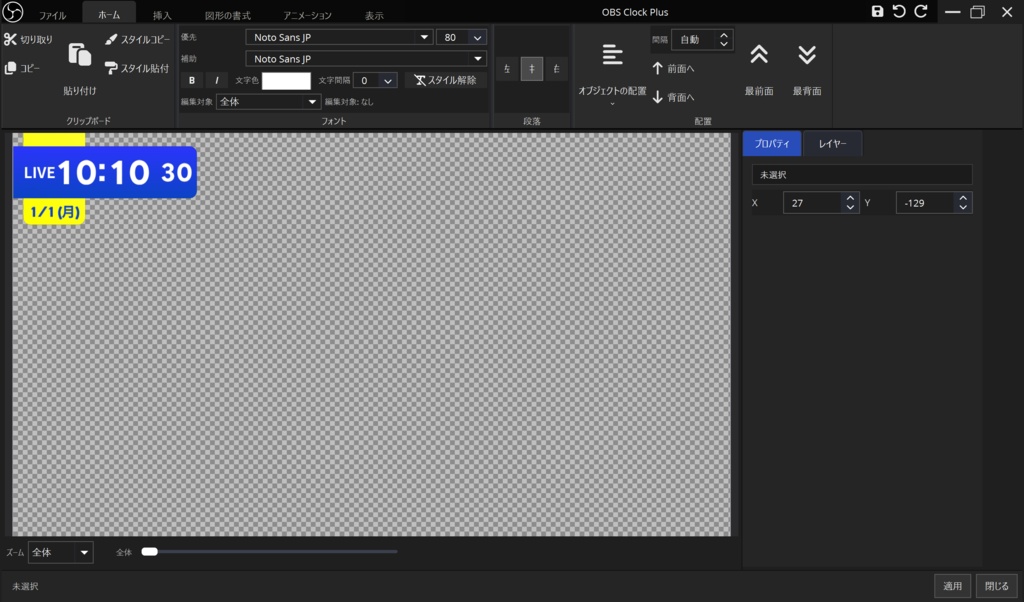Click the Cut (切り取り) scissors button
The width and height of the screenshot is (1024, 602).
28,40
